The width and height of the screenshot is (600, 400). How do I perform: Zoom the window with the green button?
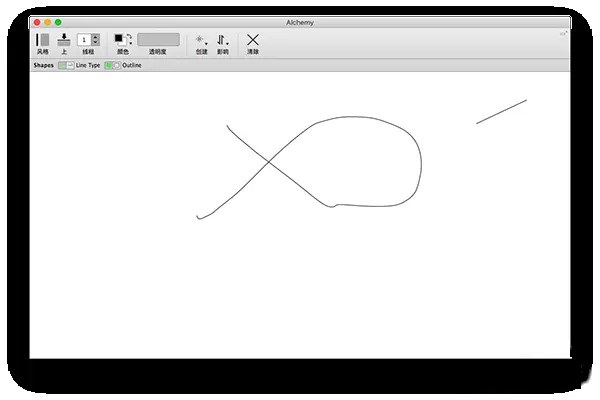tap(58, 21)
